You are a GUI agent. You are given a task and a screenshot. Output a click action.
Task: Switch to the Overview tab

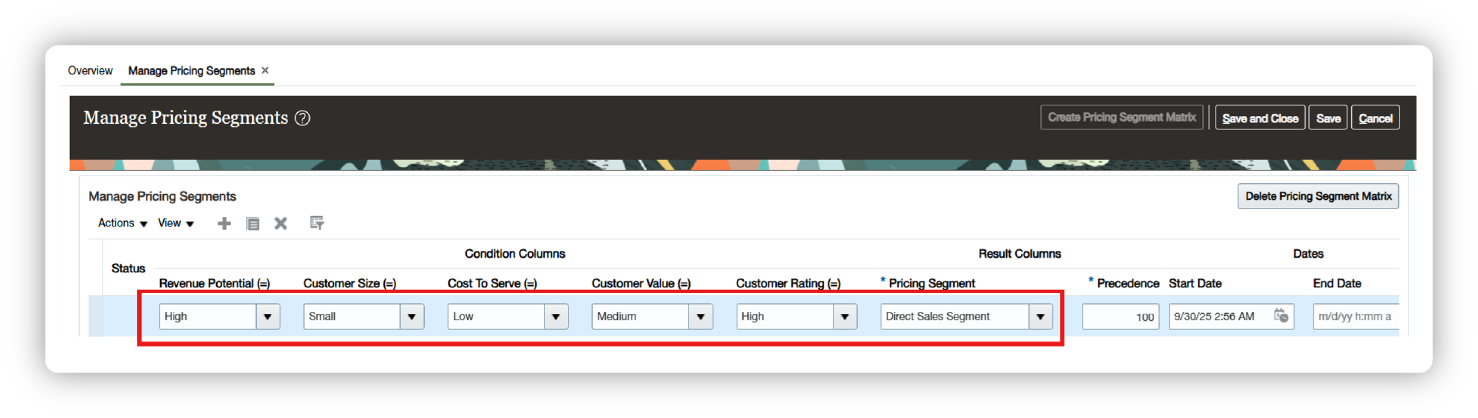[x=90, y=71]
